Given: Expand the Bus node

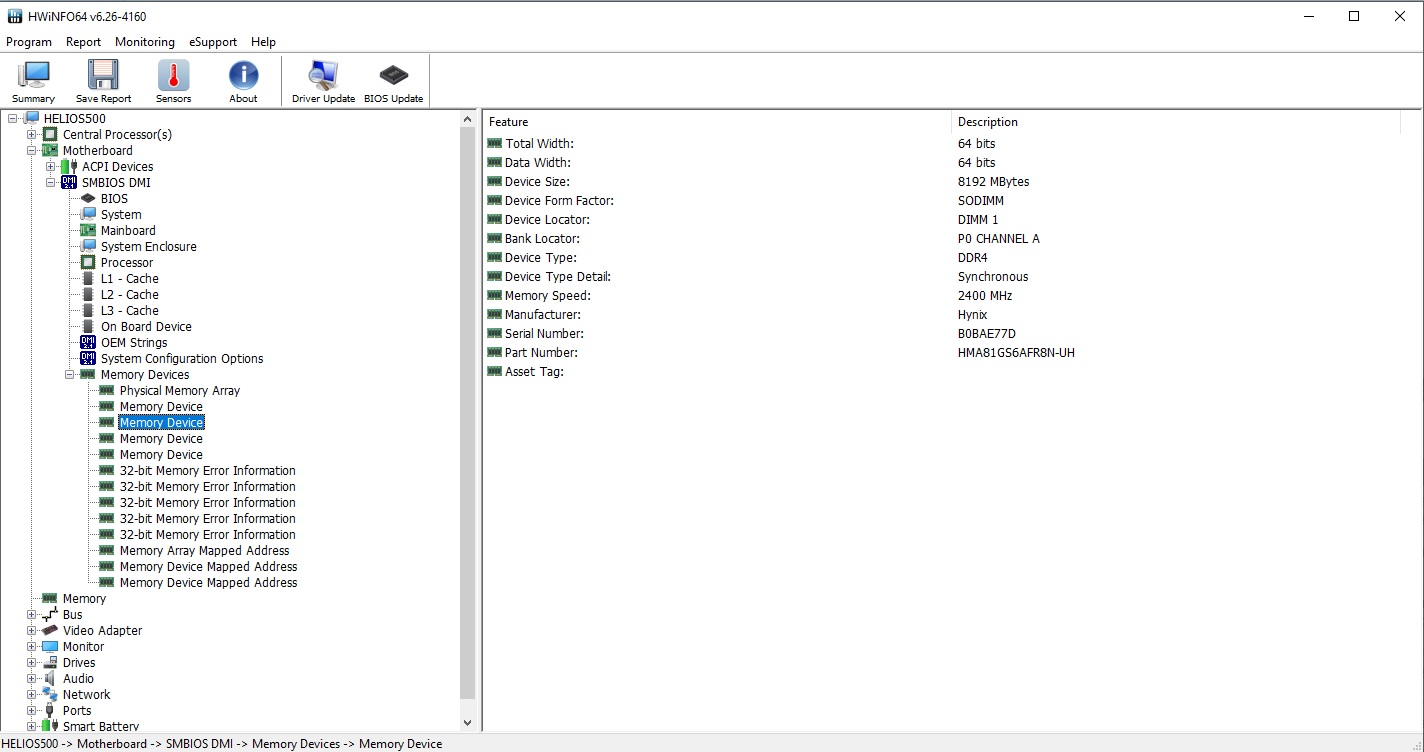Looking at the screenshot, I should pyautogui.click(x=32, y=615).
